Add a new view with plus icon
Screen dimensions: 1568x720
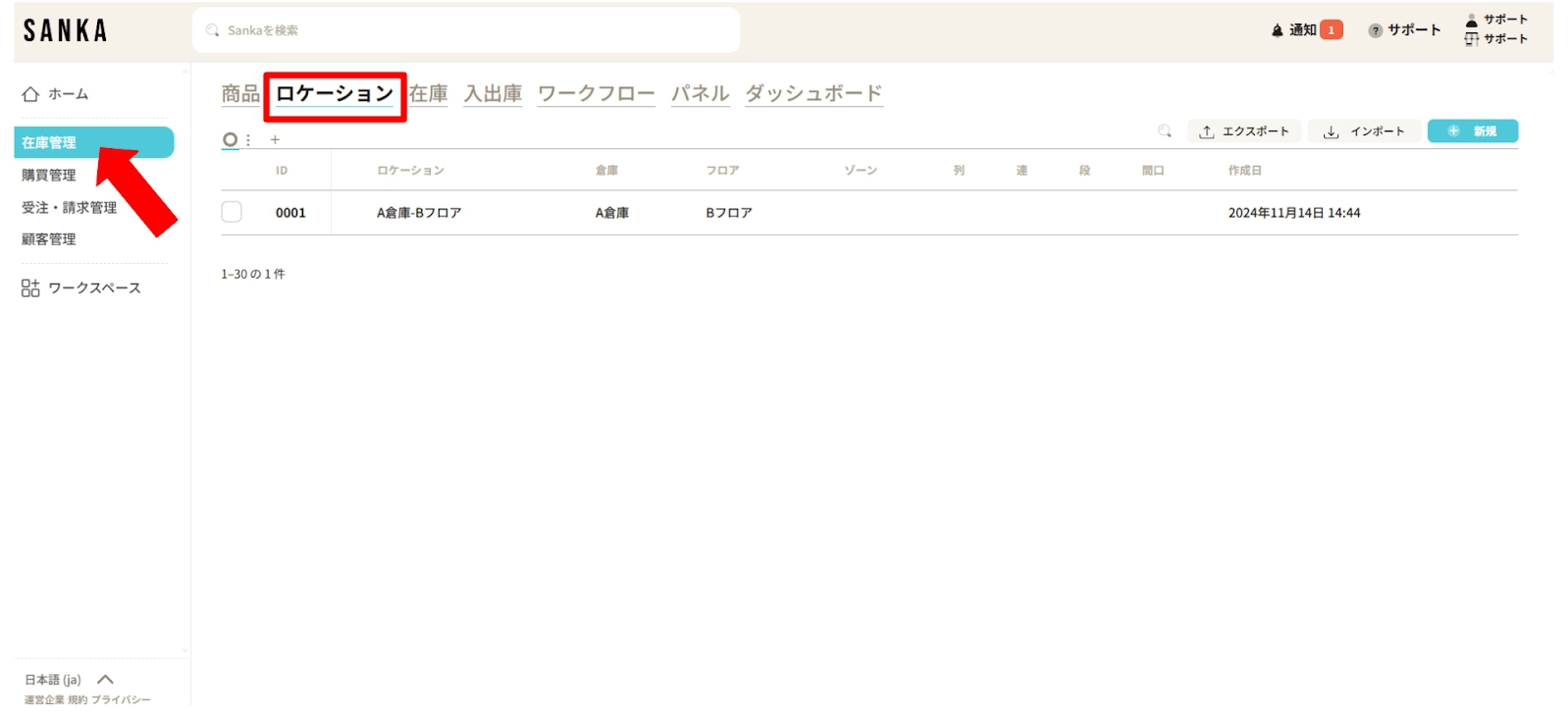pyautogui.click(x=275, y=140)
